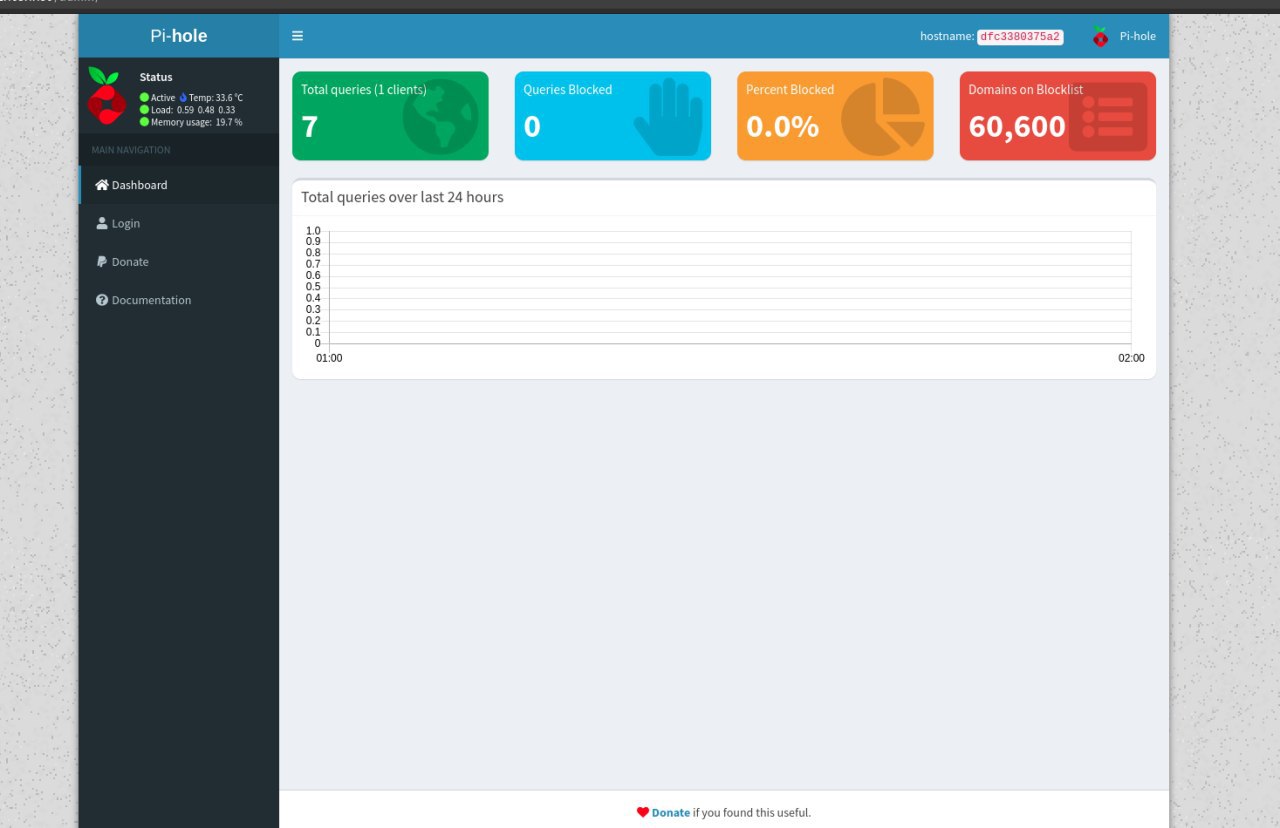
Task: Click the green Active status dot
Action: click(144, 97)
